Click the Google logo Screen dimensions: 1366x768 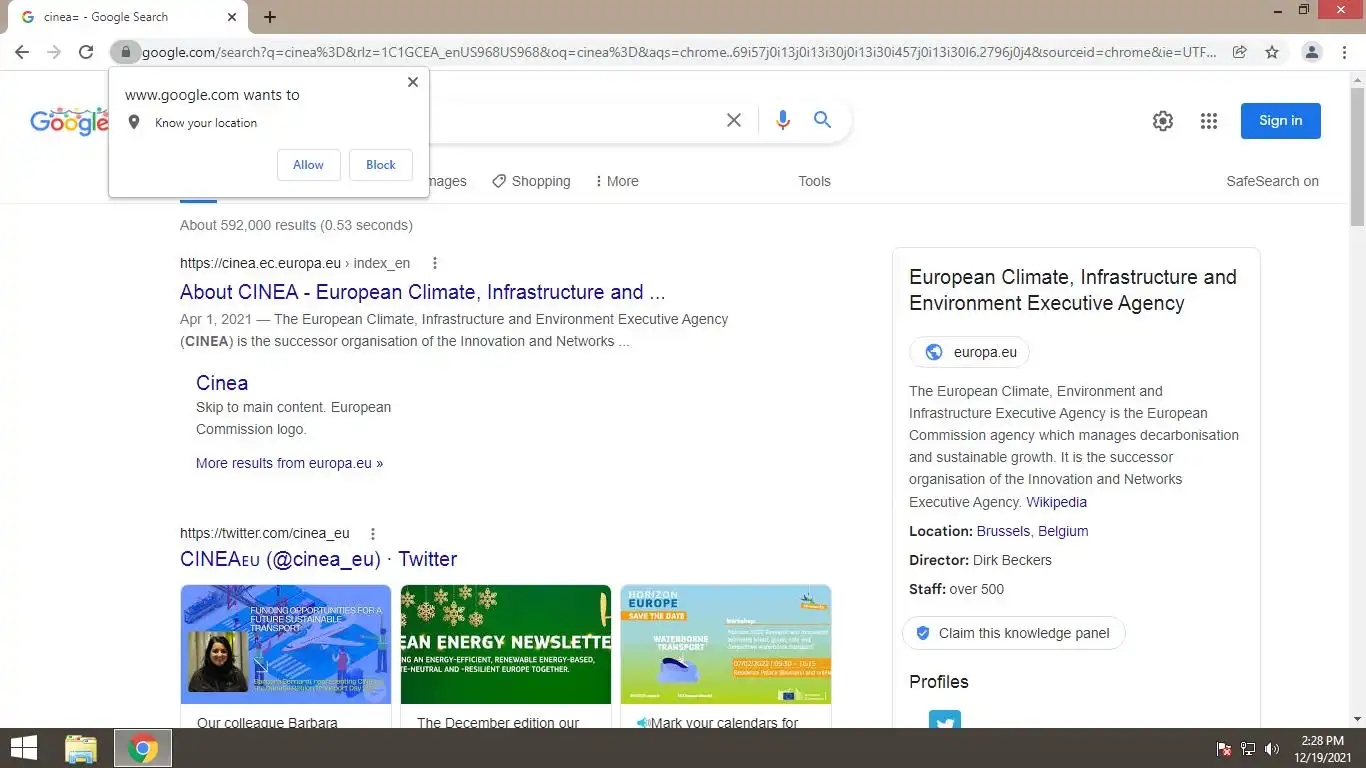[x=69, y=121]
